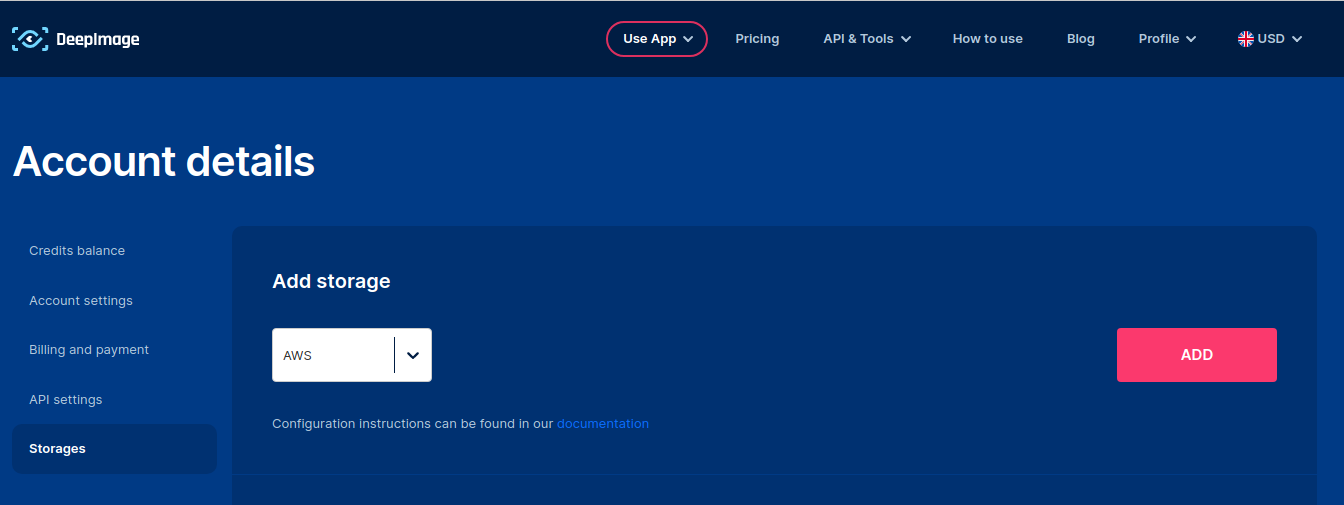Click the AWS storage dropdown arrow

413,355
